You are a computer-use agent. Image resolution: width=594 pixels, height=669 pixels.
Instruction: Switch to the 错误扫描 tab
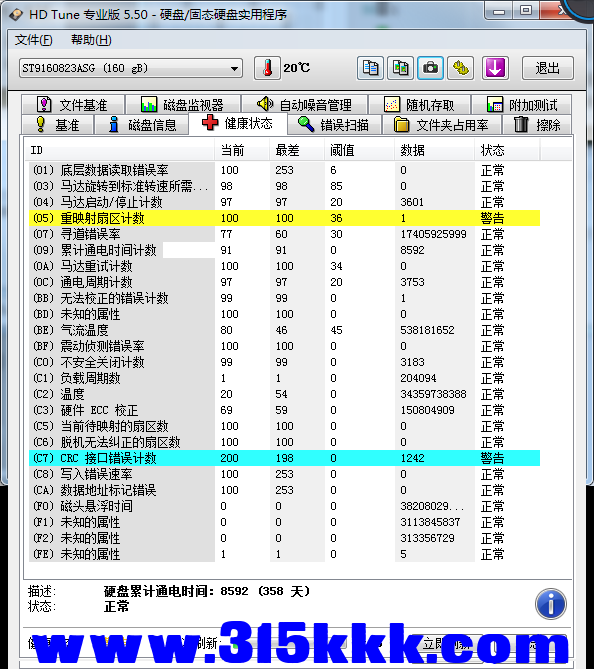click(334, 125)
